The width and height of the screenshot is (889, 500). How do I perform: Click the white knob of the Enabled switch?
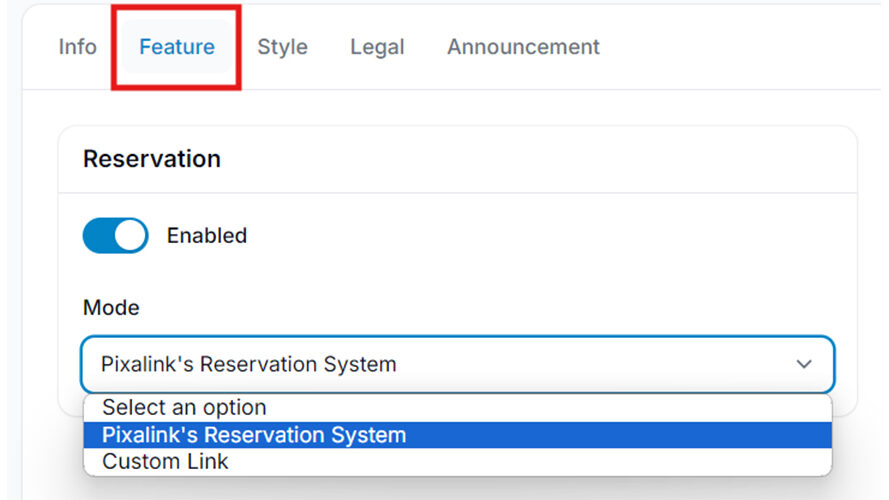coord(130,235)
